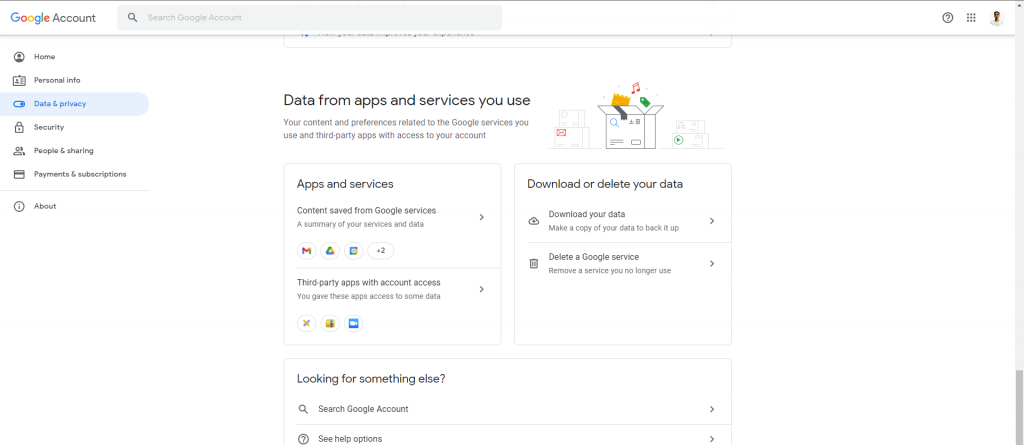Open the Home icon in sidebar
This screenshot has height=445, width=1024.
(x=19, y=57)
